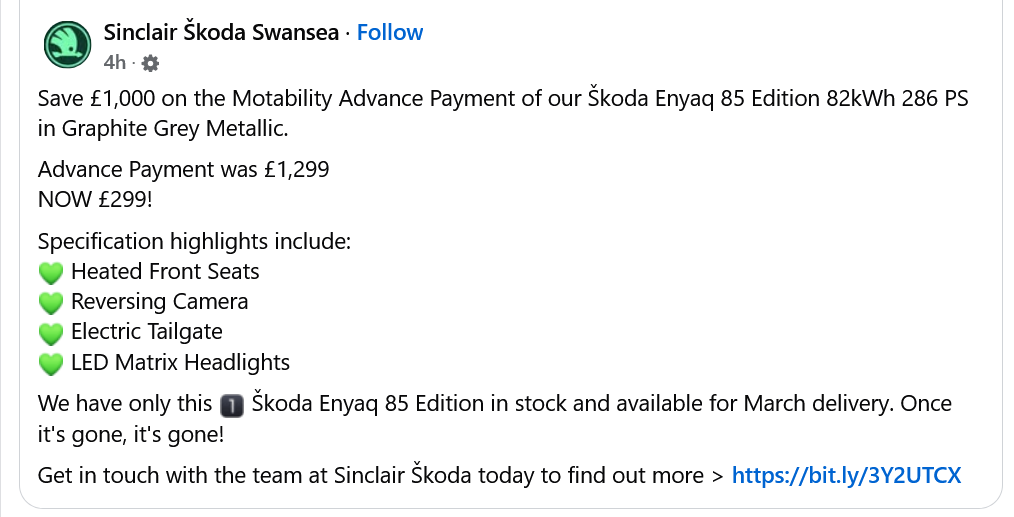Screen dimensions: 1014x517
Task: Click the 'LED Matrix Headlights' text
Action: 180,362
